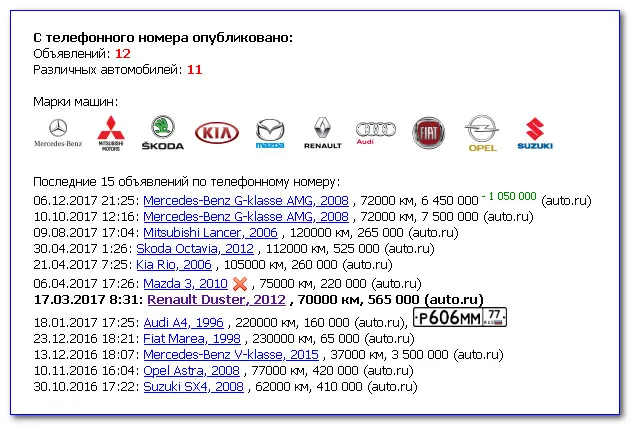Click the KIA brand logo
Image resolution: width=631 pixels, height=426 pixels.
(217, 132)
